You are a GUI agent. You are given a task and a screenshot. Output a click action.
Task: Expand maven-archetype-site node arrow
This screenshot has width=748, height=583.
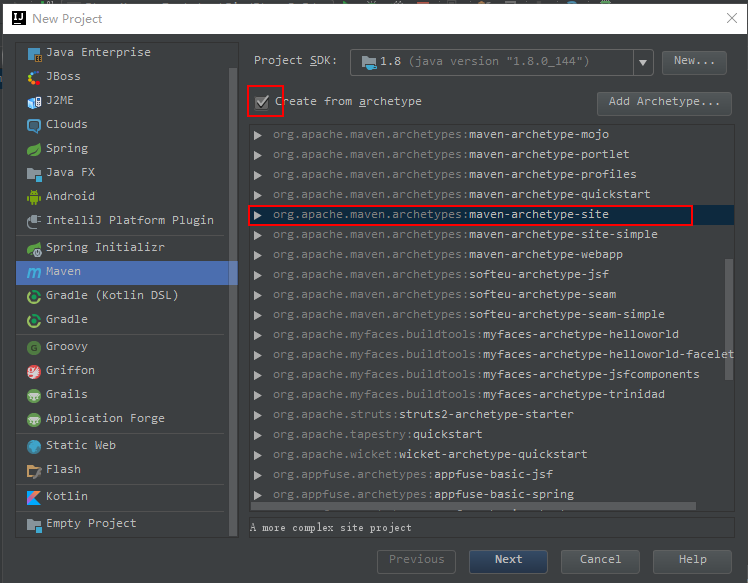(258, 215)
